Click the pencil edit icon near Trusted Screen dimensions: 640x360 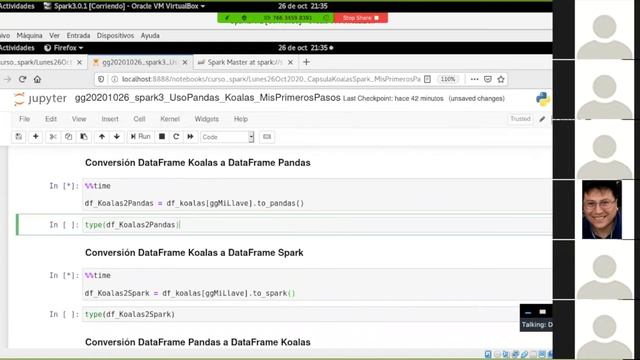(542, 119)
